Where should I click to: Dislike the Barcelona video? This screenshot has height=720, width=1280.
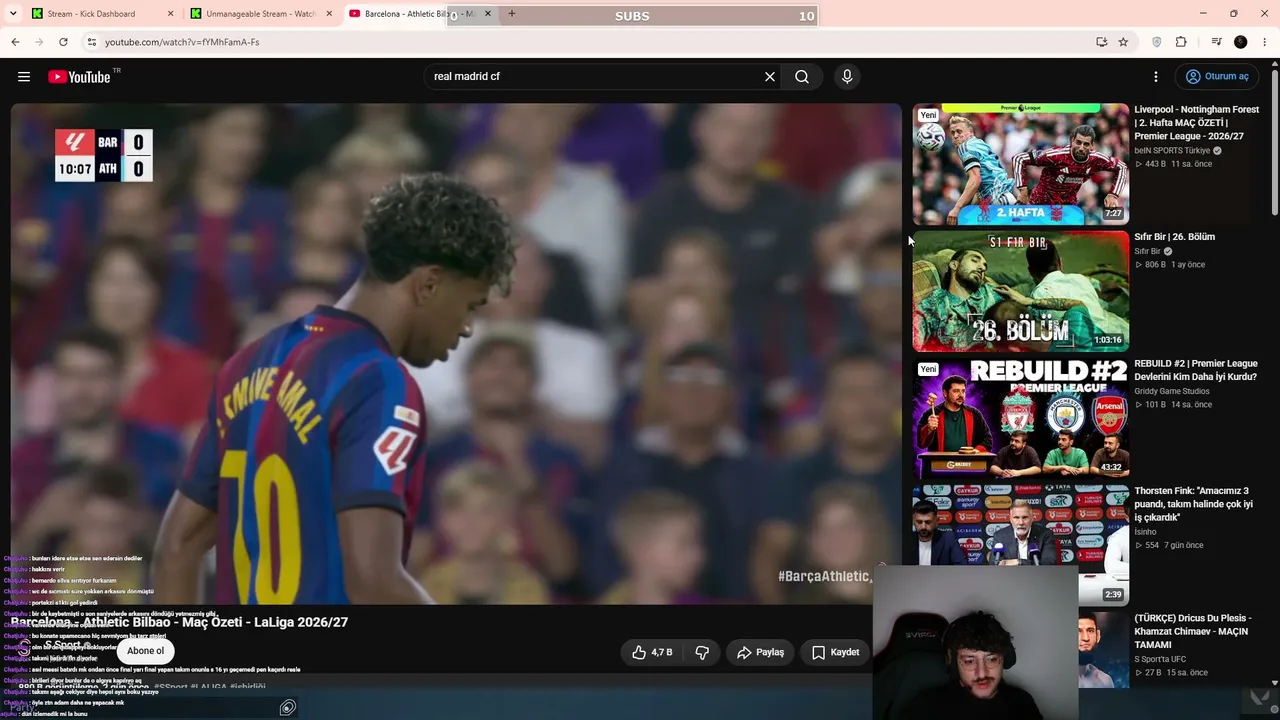click(x=702, y=652)
